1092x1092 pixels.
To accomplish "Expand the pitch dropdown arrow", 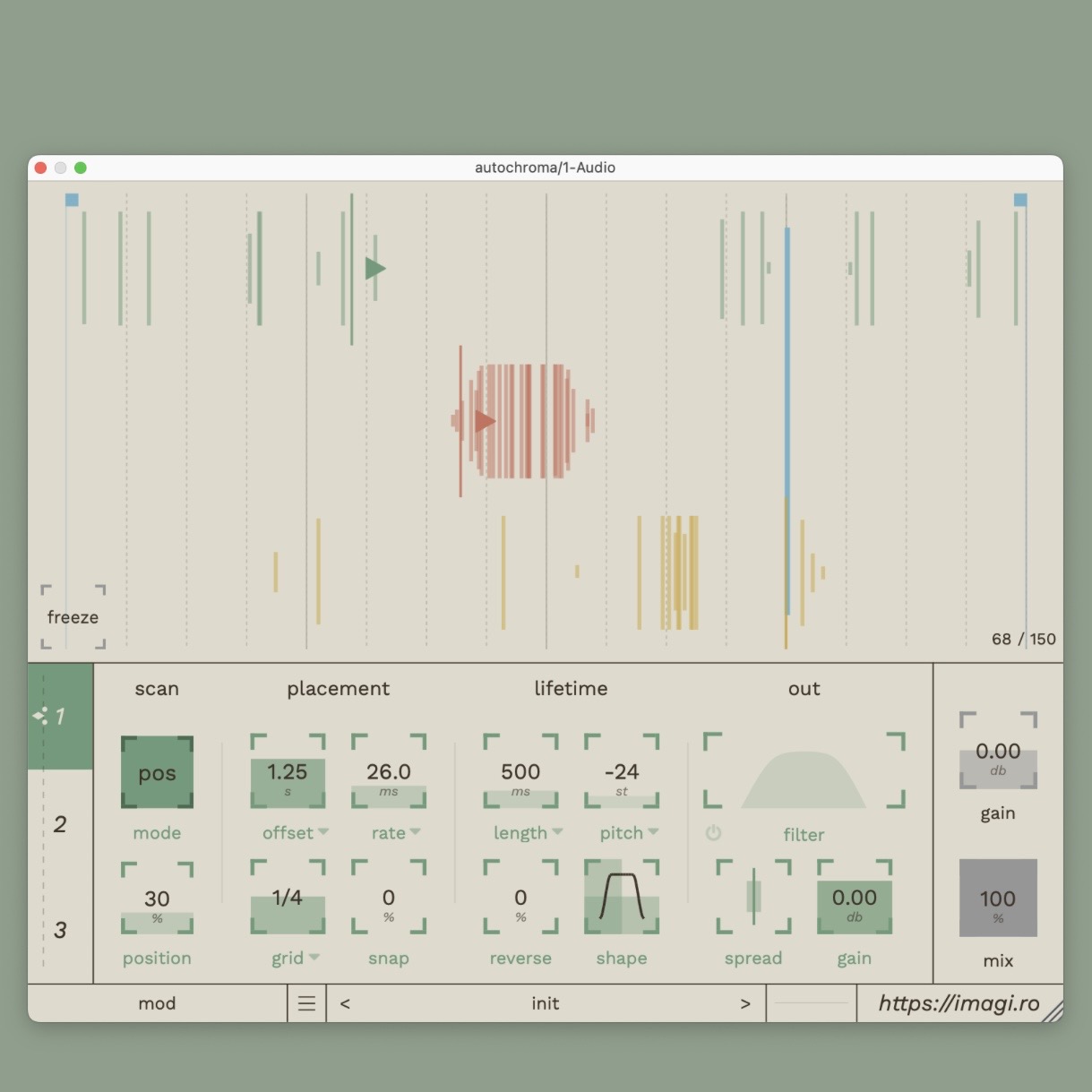I will coord(653,832).
